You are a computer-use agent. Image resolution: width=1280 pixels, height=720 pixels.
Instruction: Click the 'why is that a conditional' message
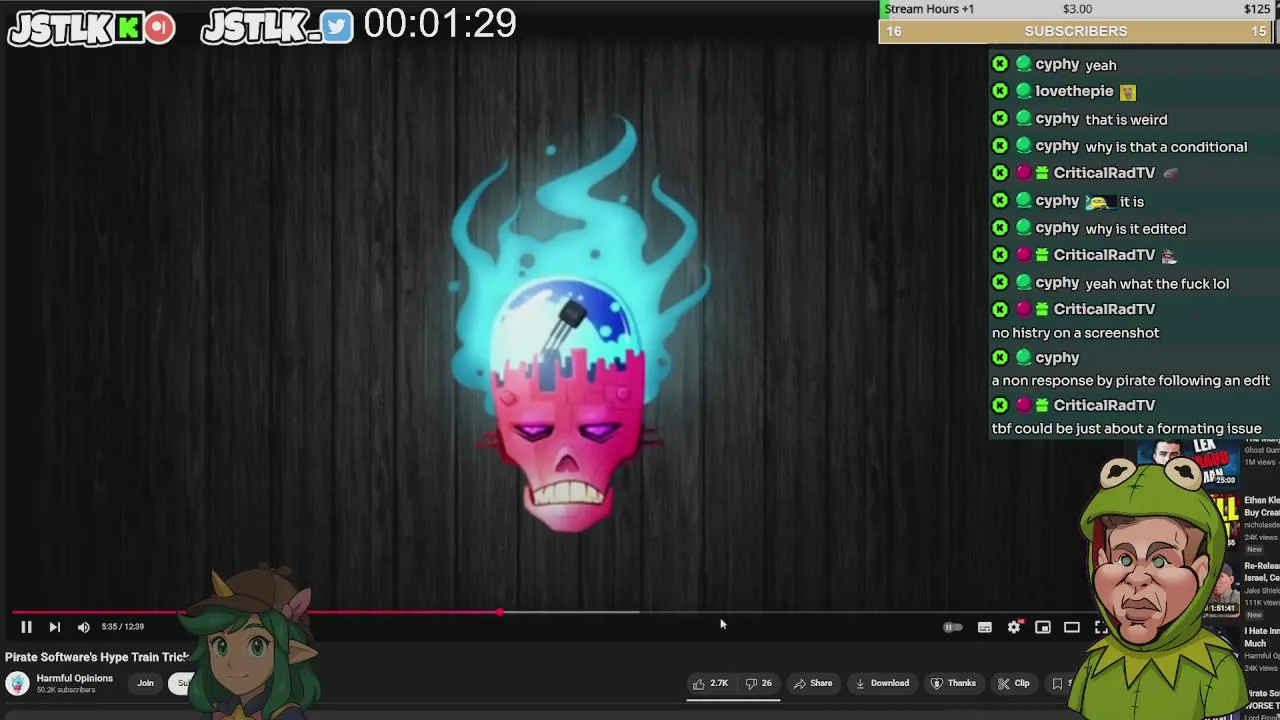[x=1166, y=147]
